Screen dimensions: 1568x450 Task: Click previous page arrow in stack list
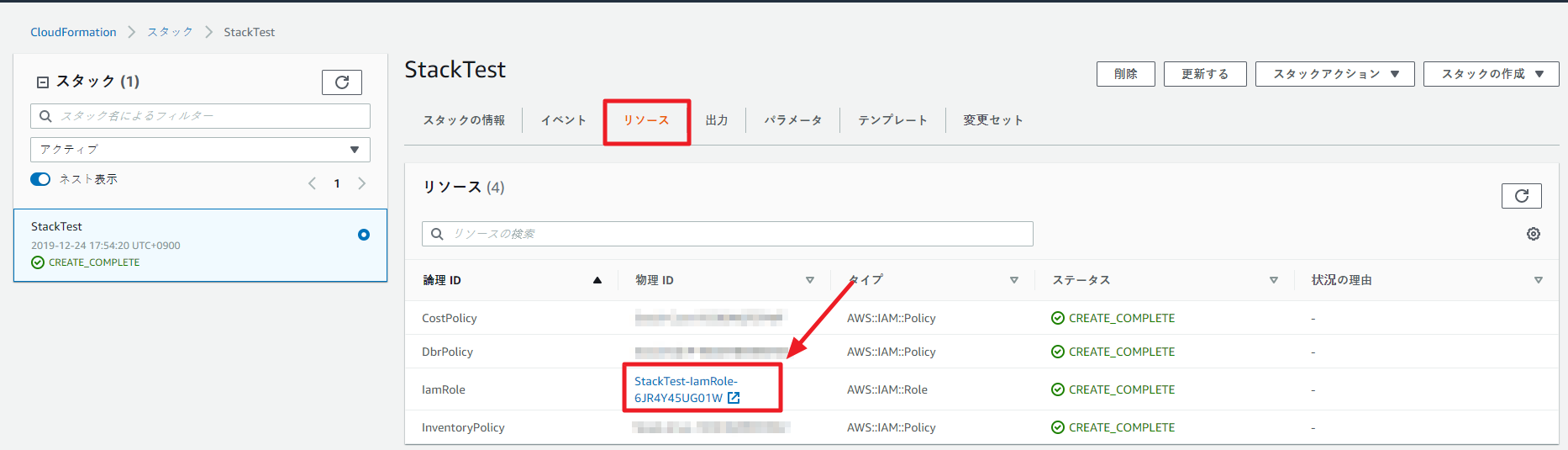[312, 183]
